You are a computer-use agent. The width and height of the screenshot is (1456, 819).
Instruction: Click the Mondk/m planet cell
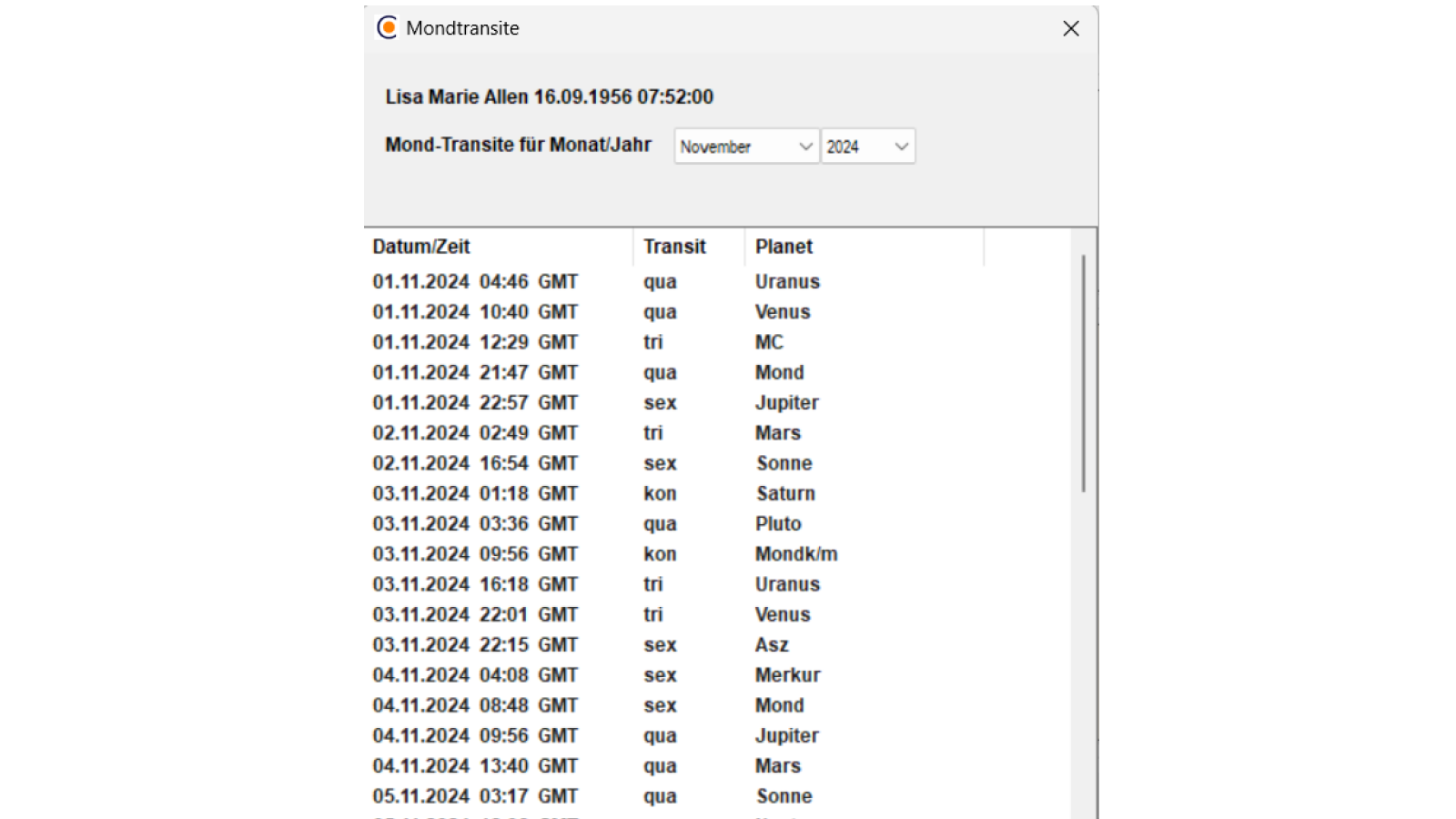coord(796,554)
